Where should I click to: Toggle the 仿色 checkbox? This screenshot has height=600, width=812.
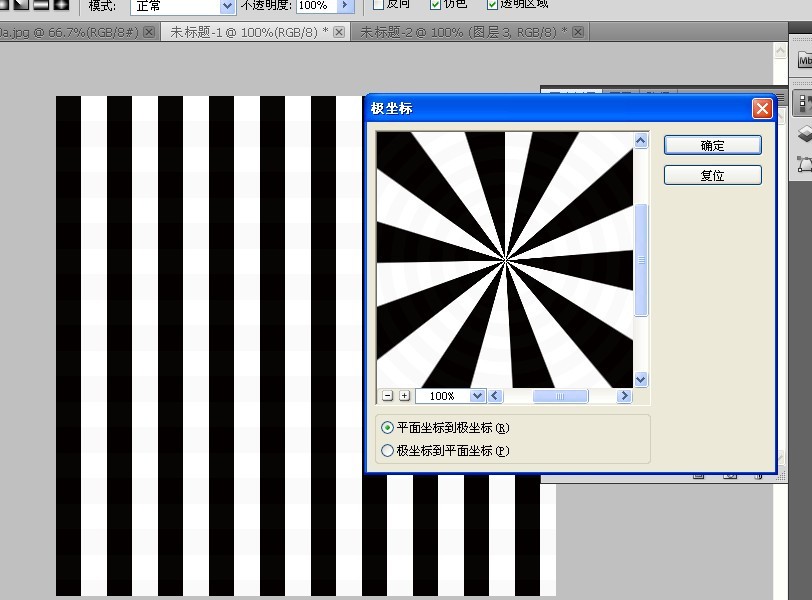[436, 4]
